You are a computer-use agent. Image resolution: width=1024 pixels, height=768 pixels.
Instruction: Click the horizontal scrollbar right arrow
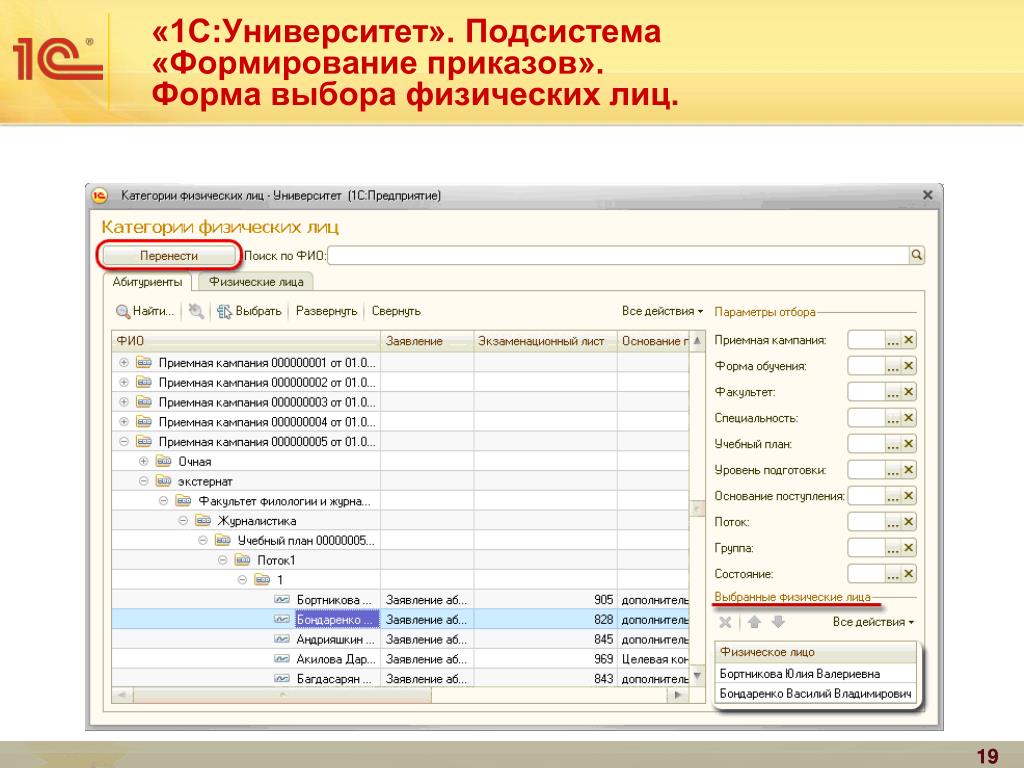coord(678,696)
